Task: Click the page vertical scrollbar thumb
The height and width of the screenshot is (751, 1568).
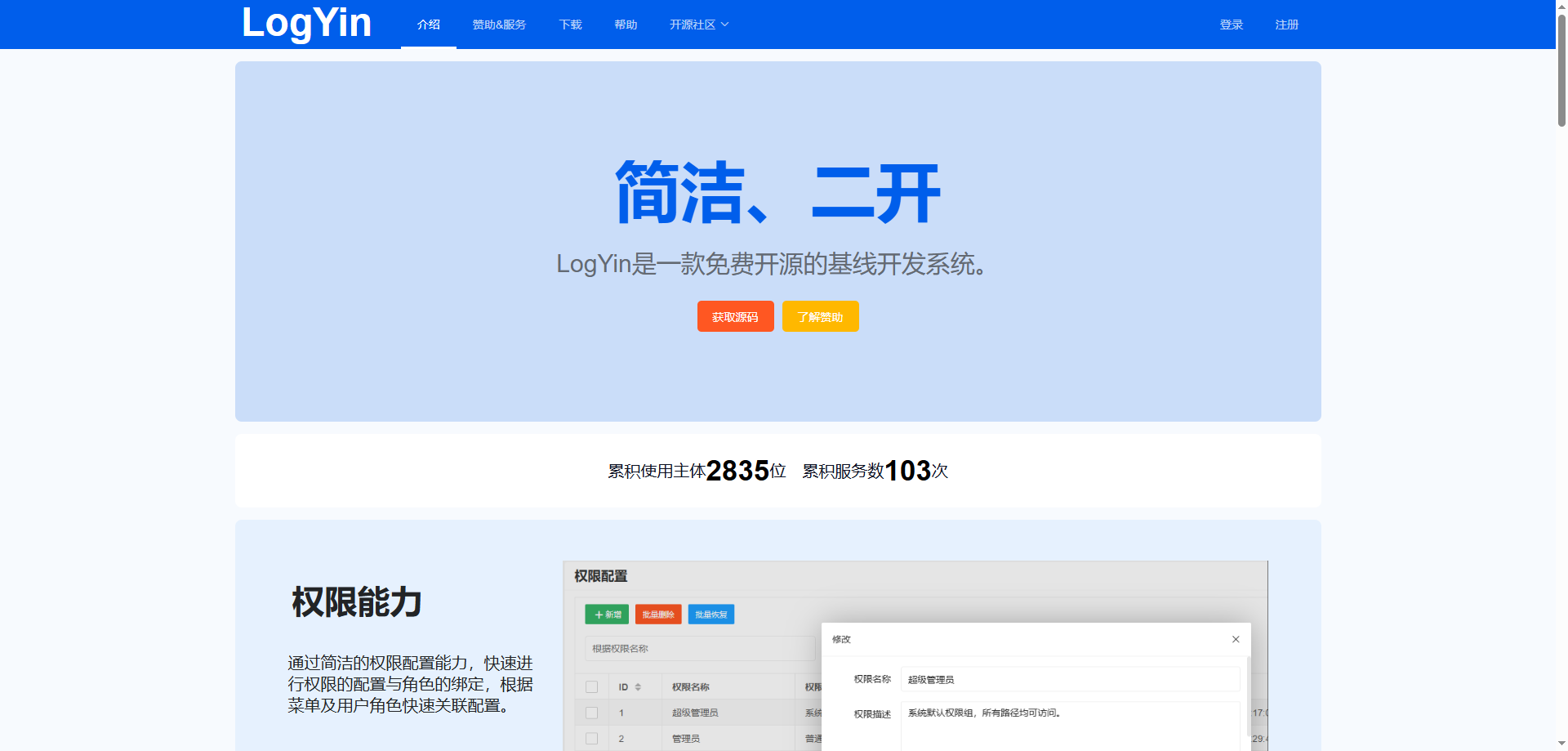Action: (x=1561, y=69)
